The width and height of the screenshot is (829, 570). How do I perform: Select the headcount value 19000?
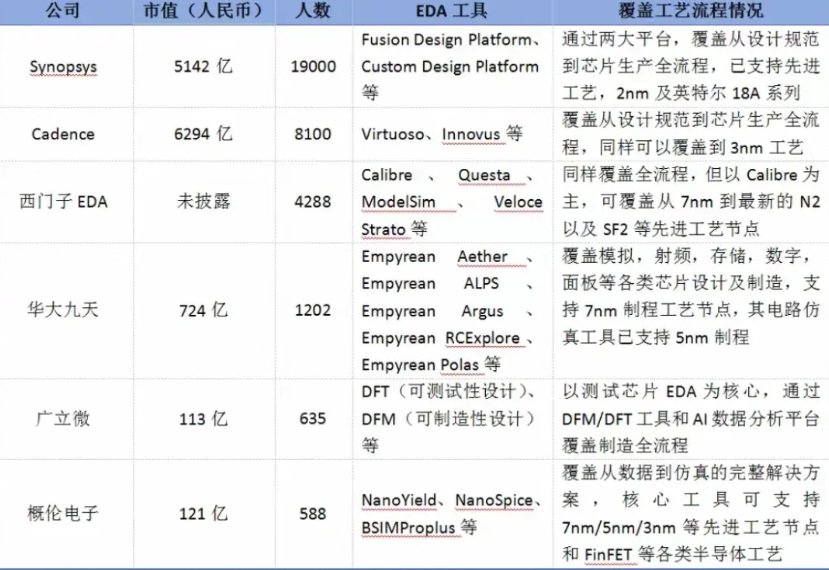coord(313,67)
